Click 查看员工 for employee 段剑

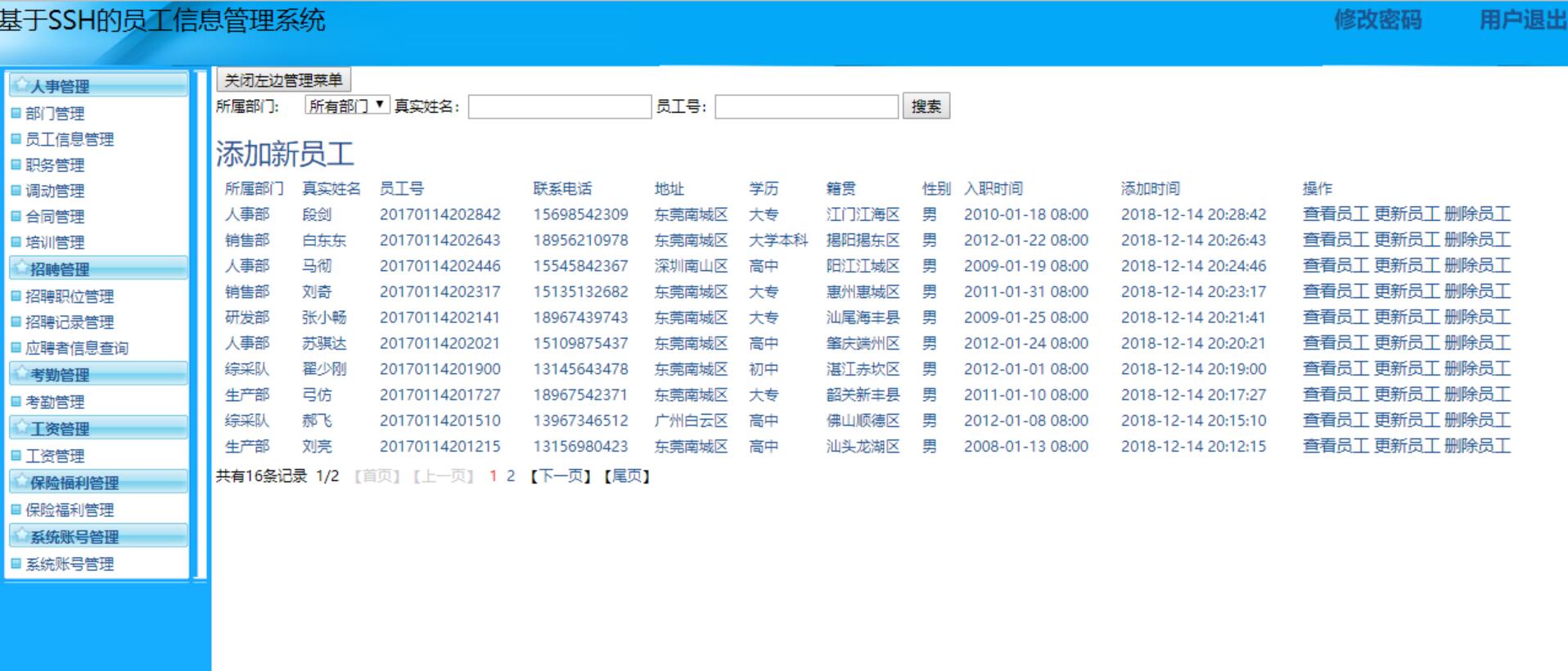pos(1336,214)
